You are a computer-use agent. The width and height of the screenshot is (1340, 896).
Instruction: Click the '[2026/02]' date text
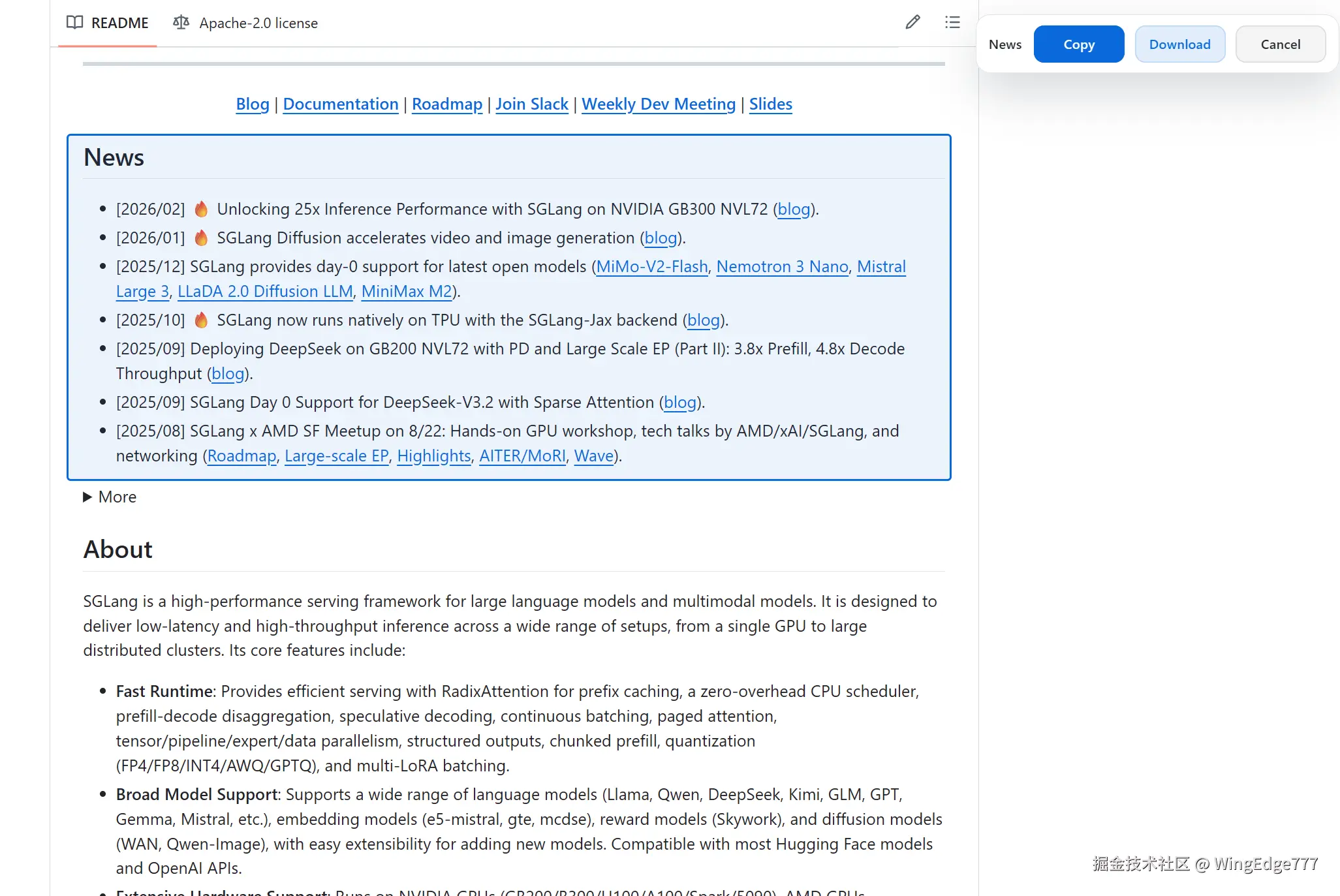(151, 209)
